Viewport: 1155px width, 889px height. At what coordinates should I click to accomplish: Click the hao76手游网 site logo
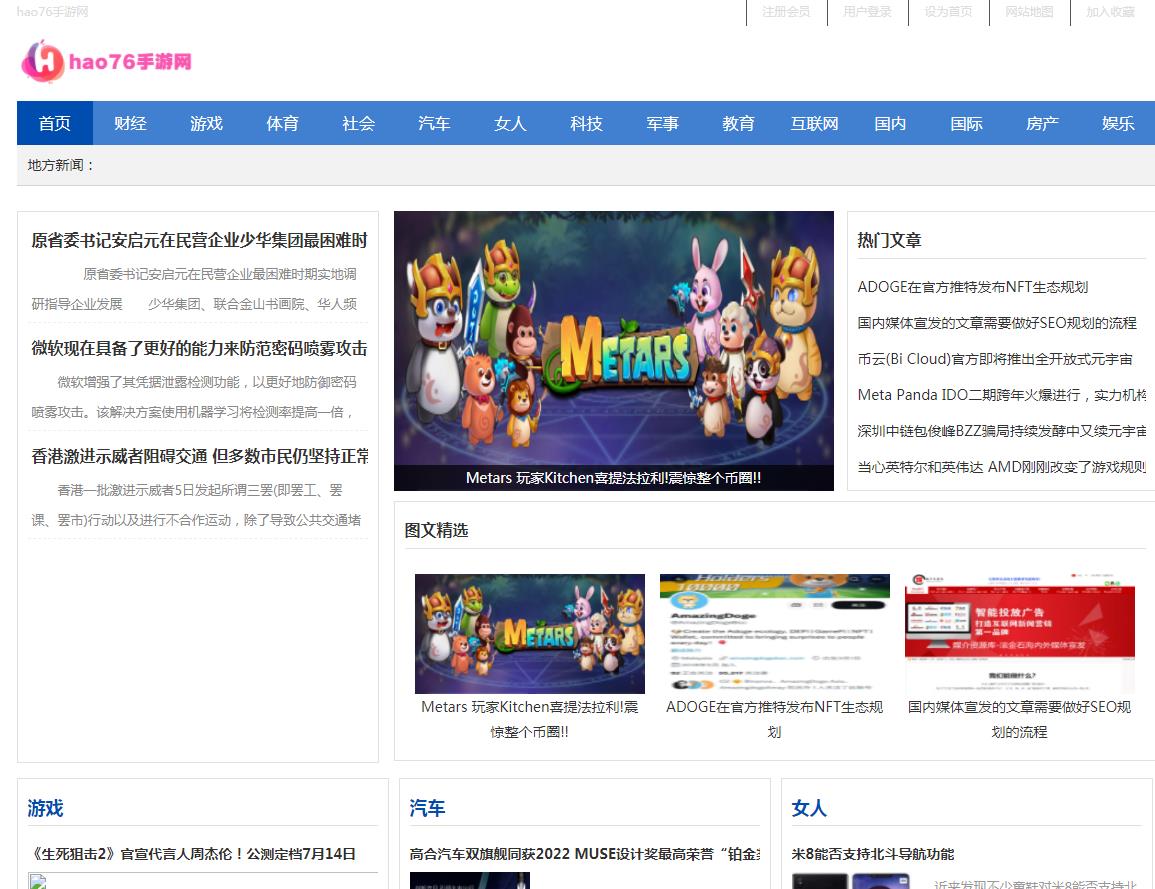point(107,61)
